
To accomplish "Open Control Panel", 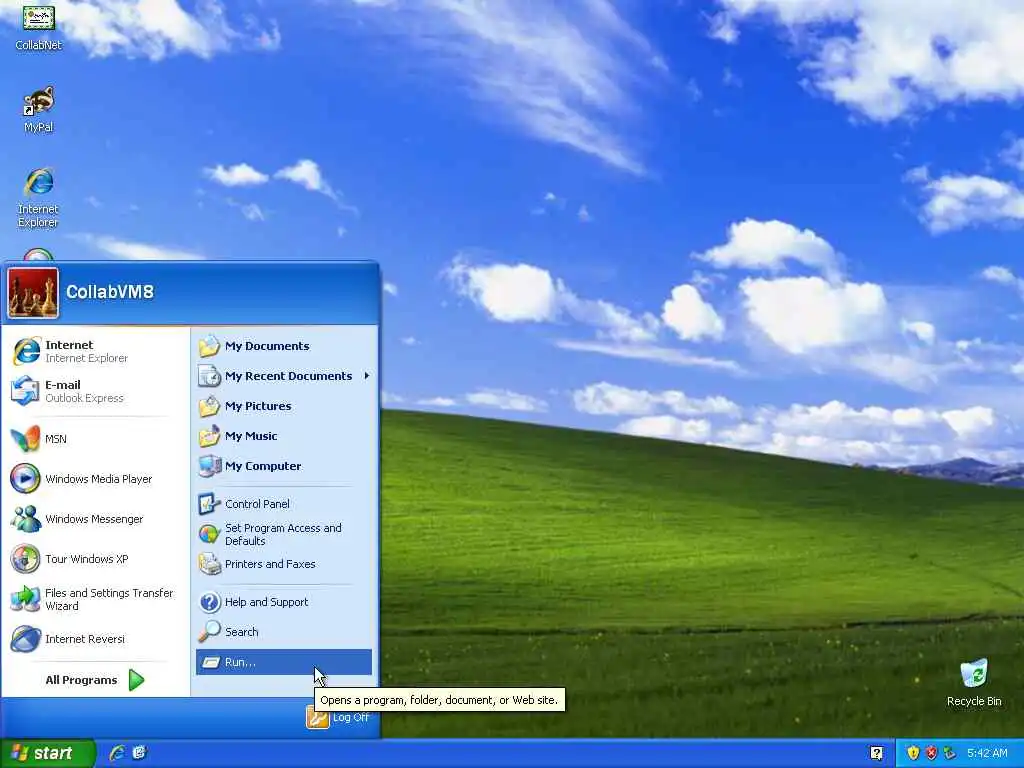I will point(284,504).
